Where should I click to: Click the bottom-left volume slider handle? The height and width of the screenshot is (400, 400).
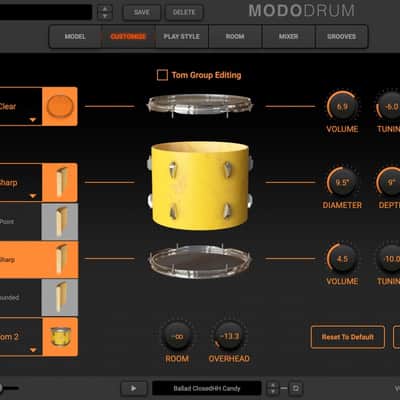click(1, 388)
